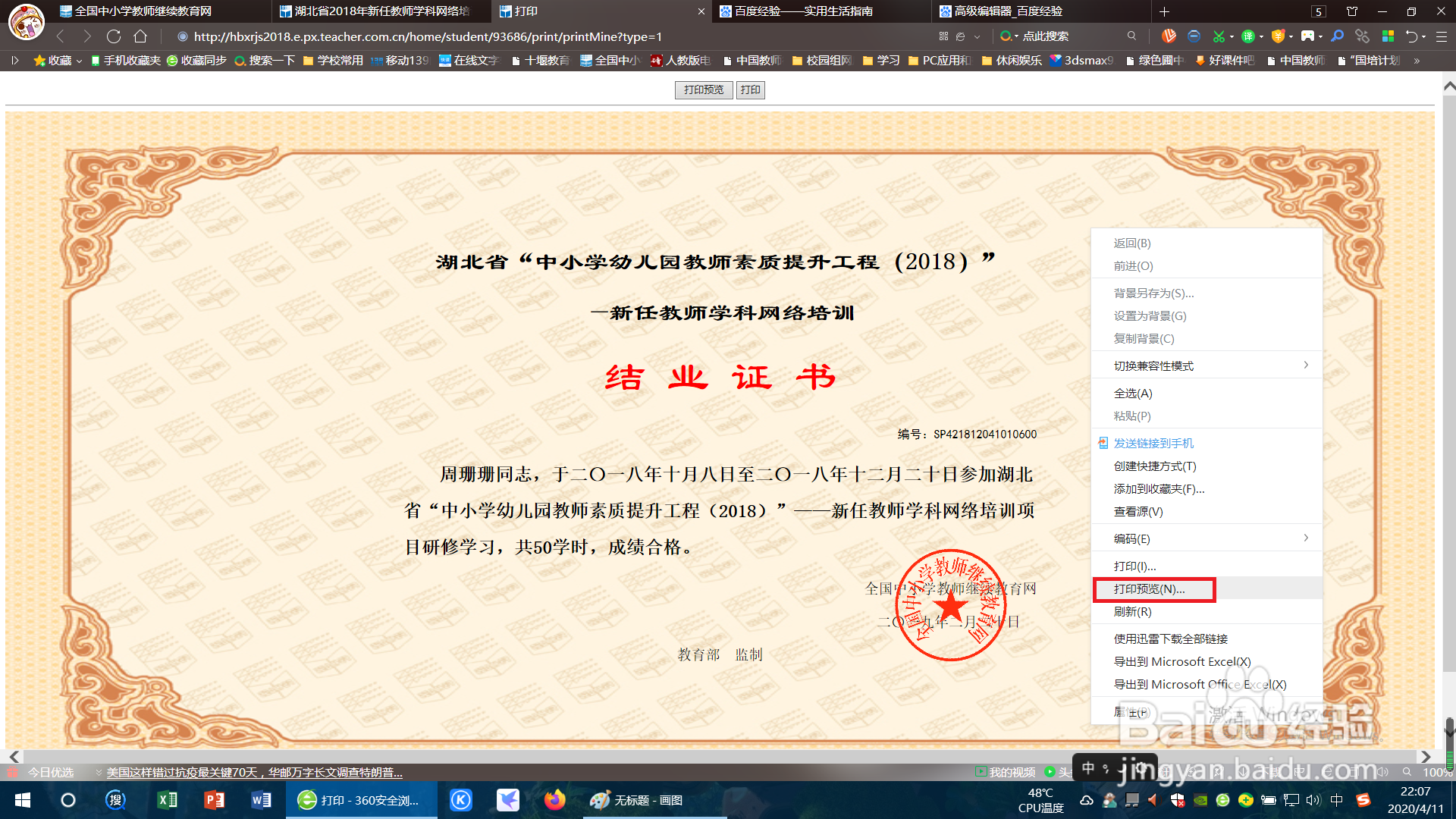Mute system volume in the tray
The width and height of the screenshot is (1456, 819).
[1313, 800]
